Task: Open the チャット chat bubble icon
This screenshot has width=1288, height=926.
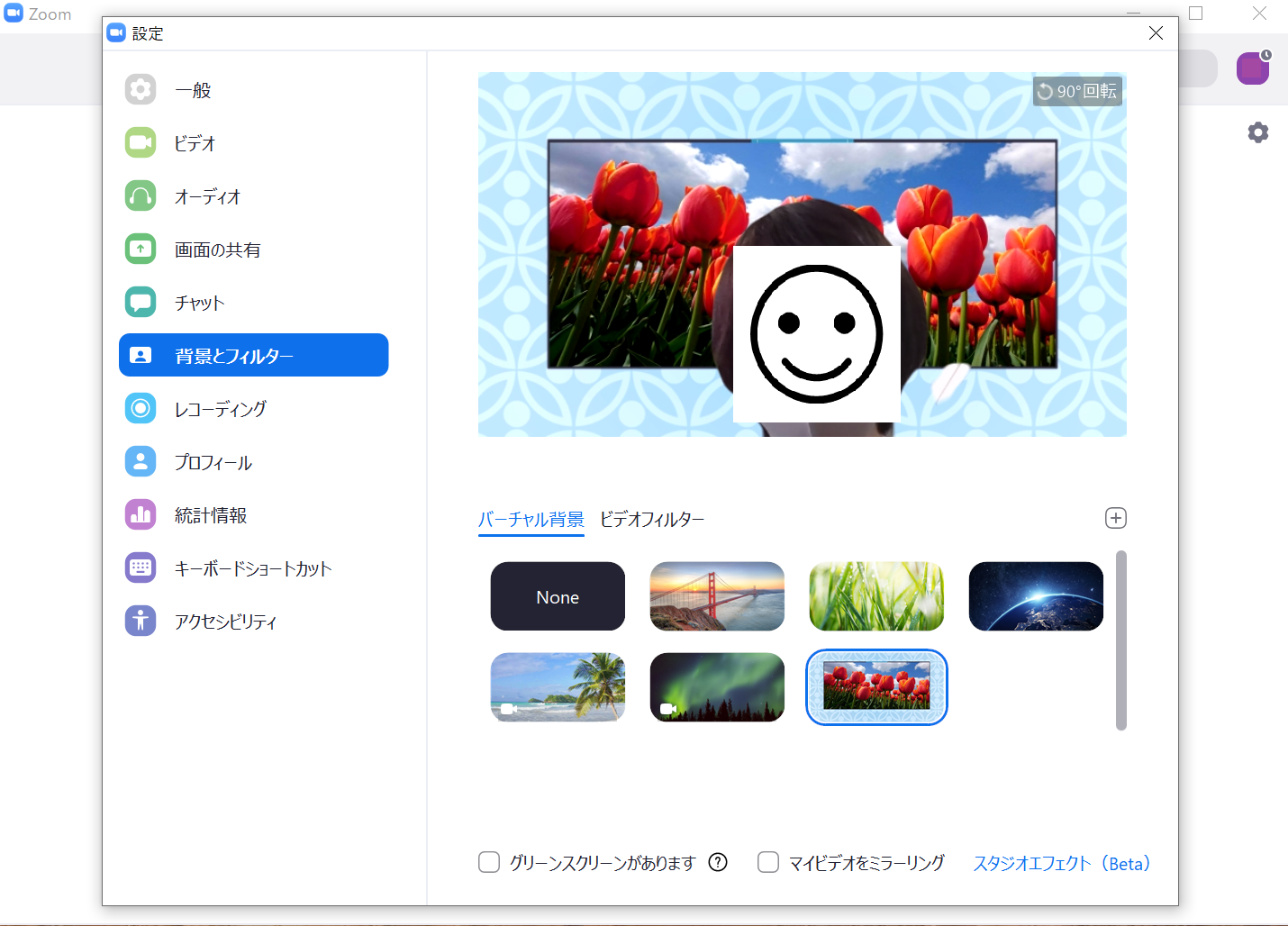Action: (141, 302)
